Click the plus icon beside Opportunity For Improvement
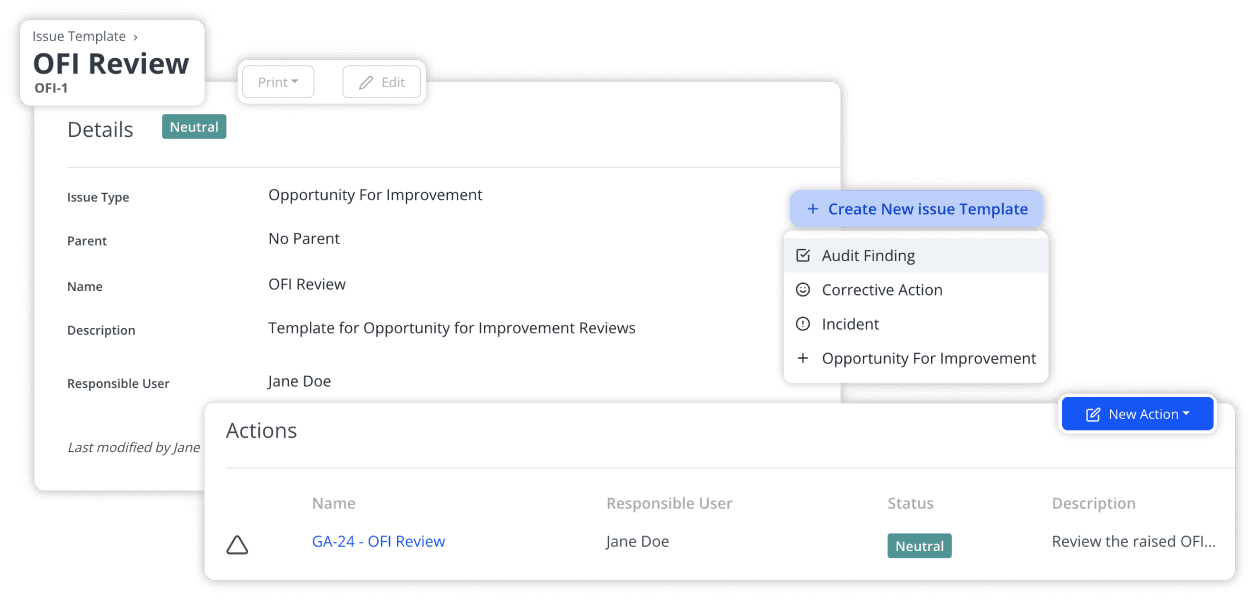Viewport: 1256px width, 600px height. tap(804, 357)
